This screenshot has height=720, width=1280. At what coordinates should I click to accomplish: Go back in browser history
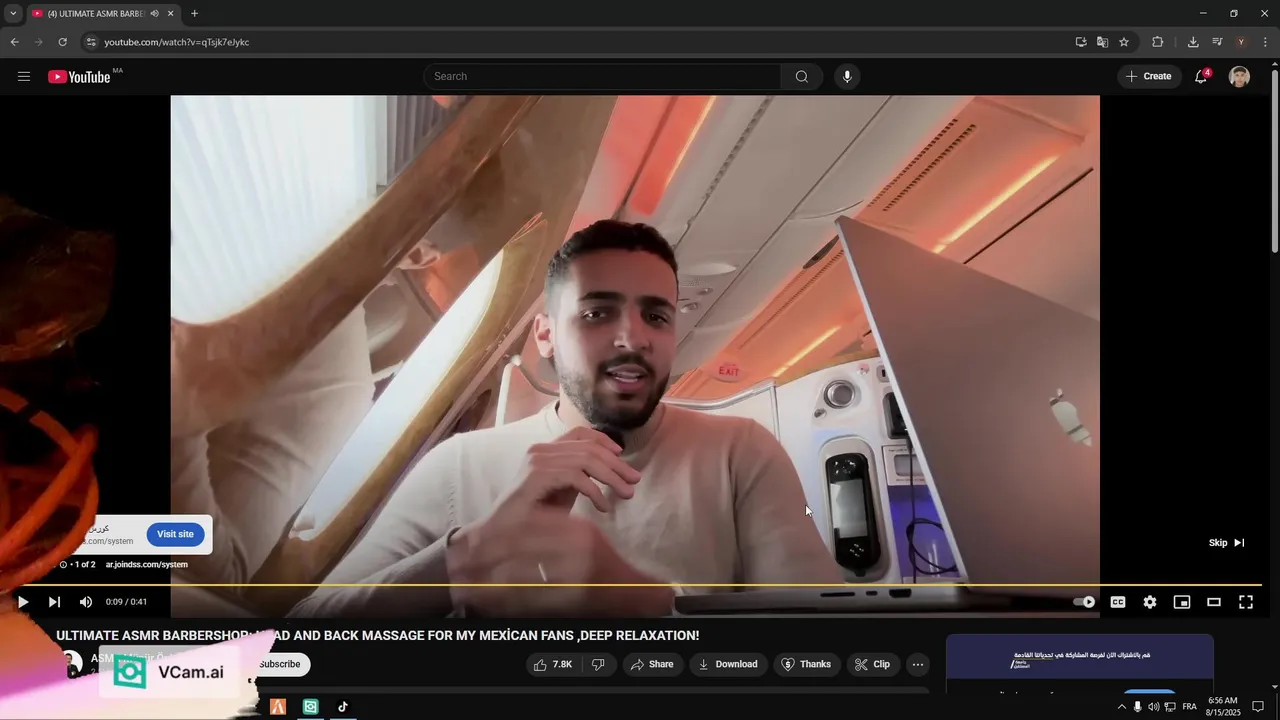pos(14,42)
